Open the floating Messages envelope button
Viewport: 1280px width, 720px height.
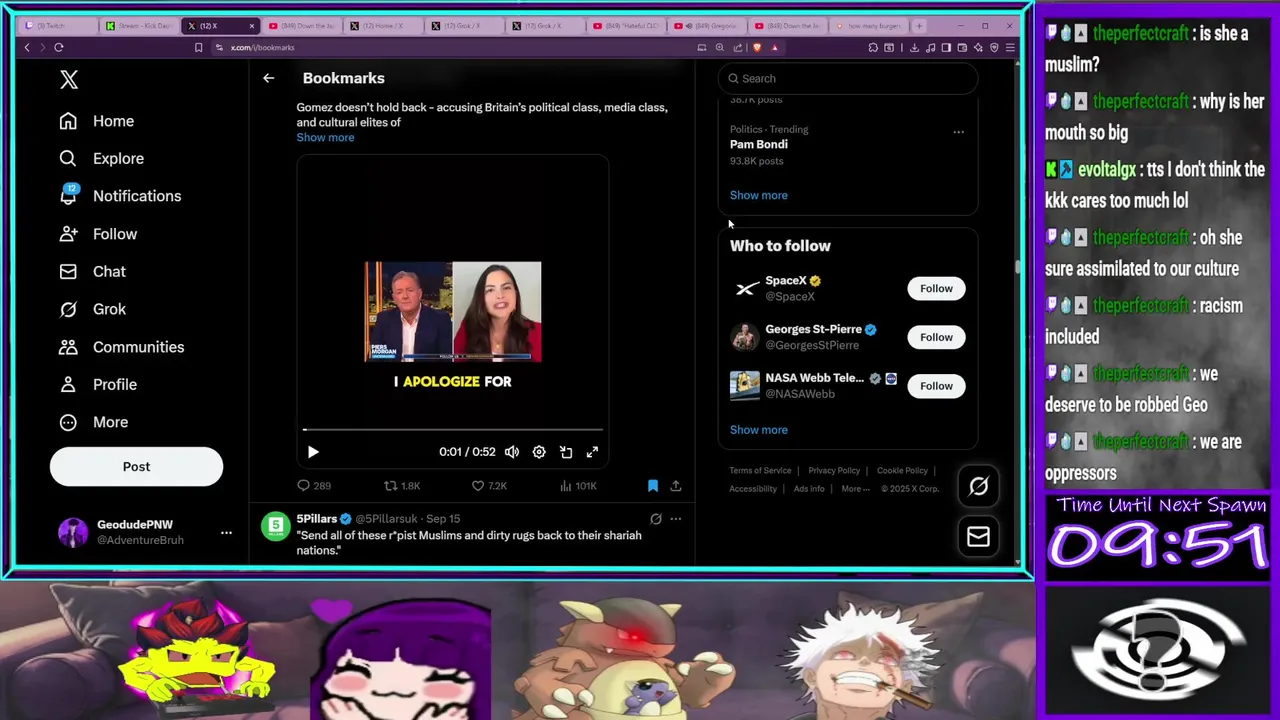pos(978,537)
